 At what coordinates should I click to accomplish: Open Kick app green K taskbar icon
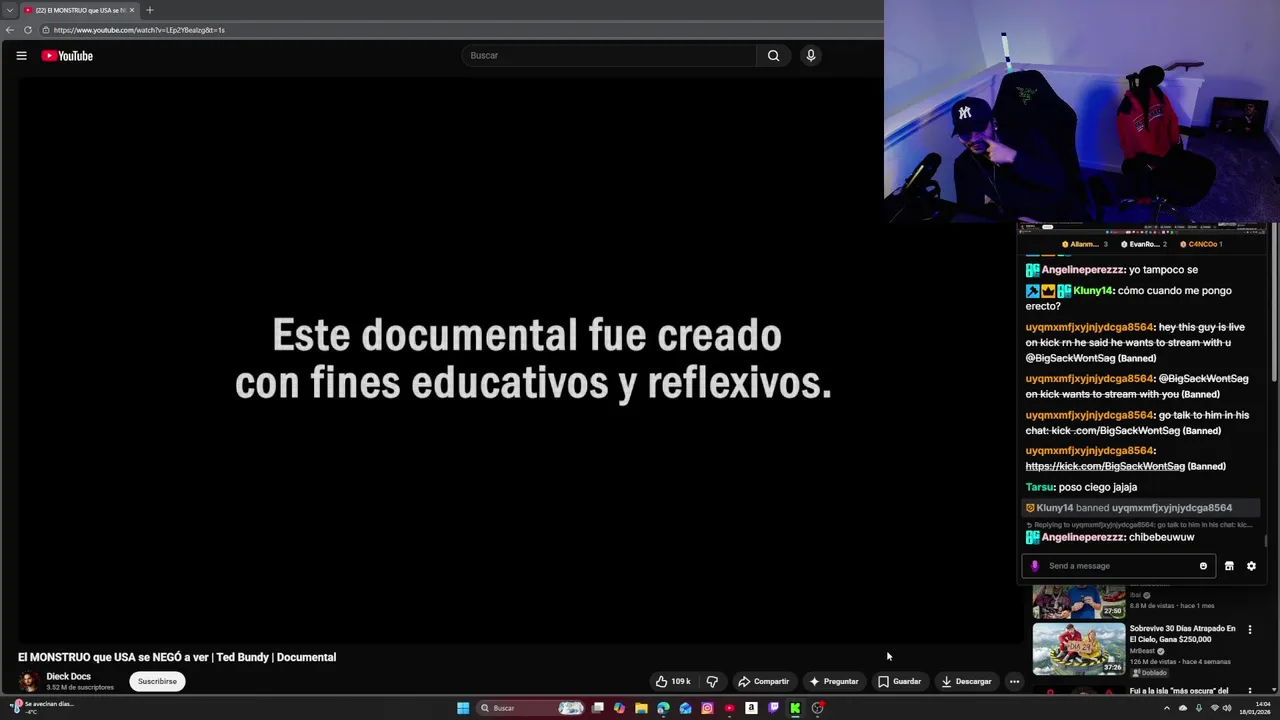click(795, 708)
